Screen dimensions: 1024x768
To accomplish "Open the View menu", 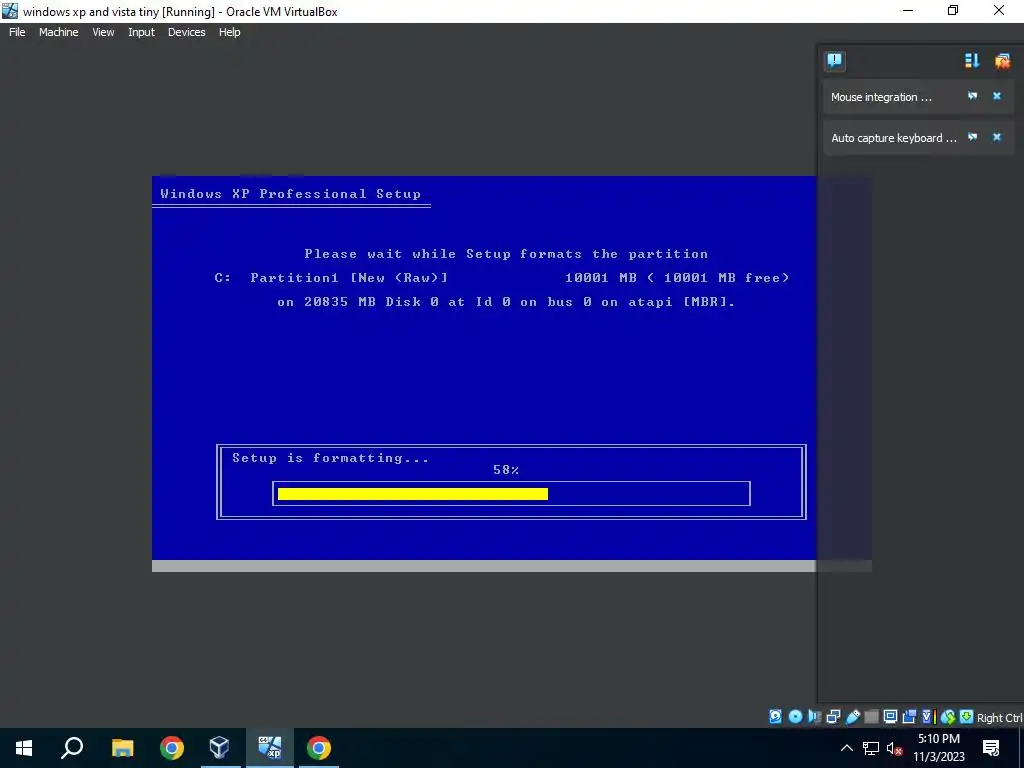I will [103, 32].
